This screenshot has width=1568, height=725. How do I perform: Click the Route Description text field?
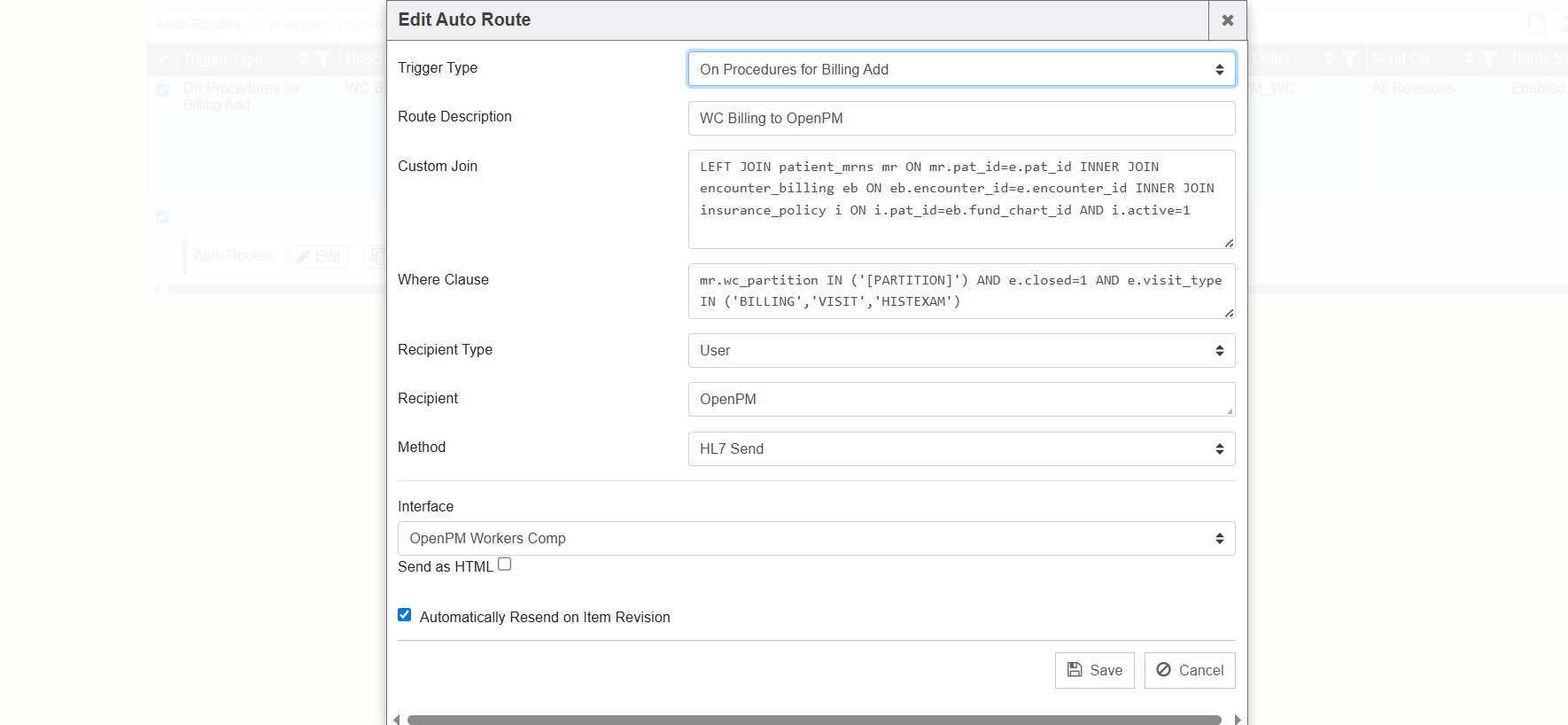point(960,118)
